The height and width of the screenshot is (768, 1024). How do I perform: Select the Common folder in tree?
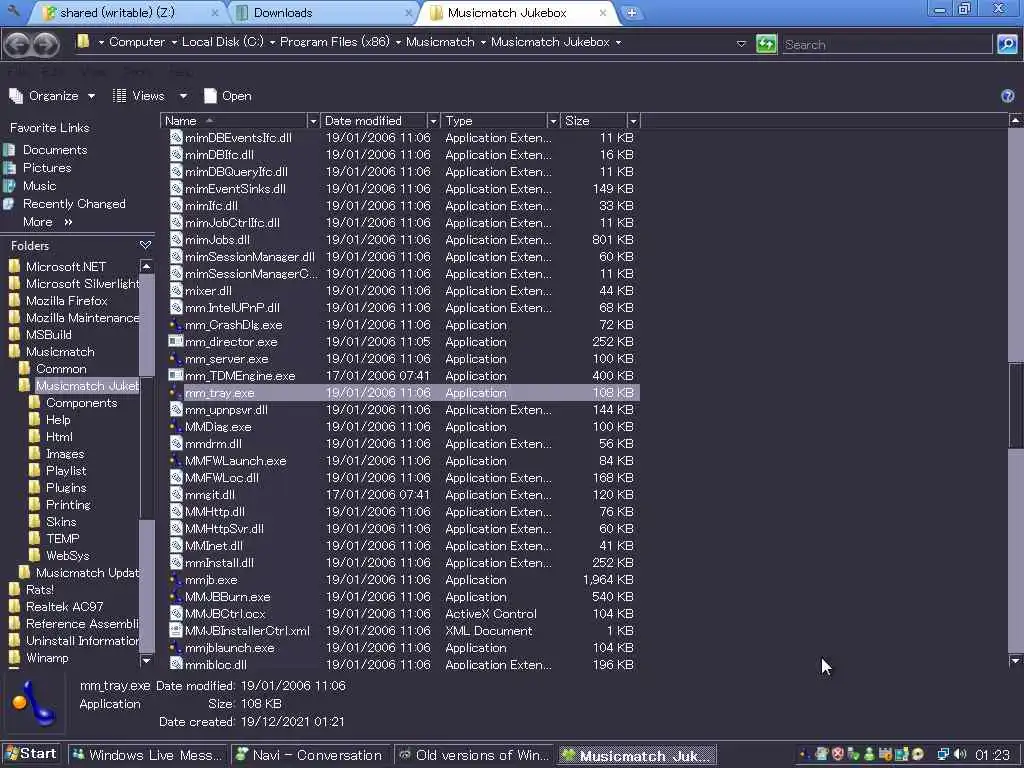click(61, 369)
